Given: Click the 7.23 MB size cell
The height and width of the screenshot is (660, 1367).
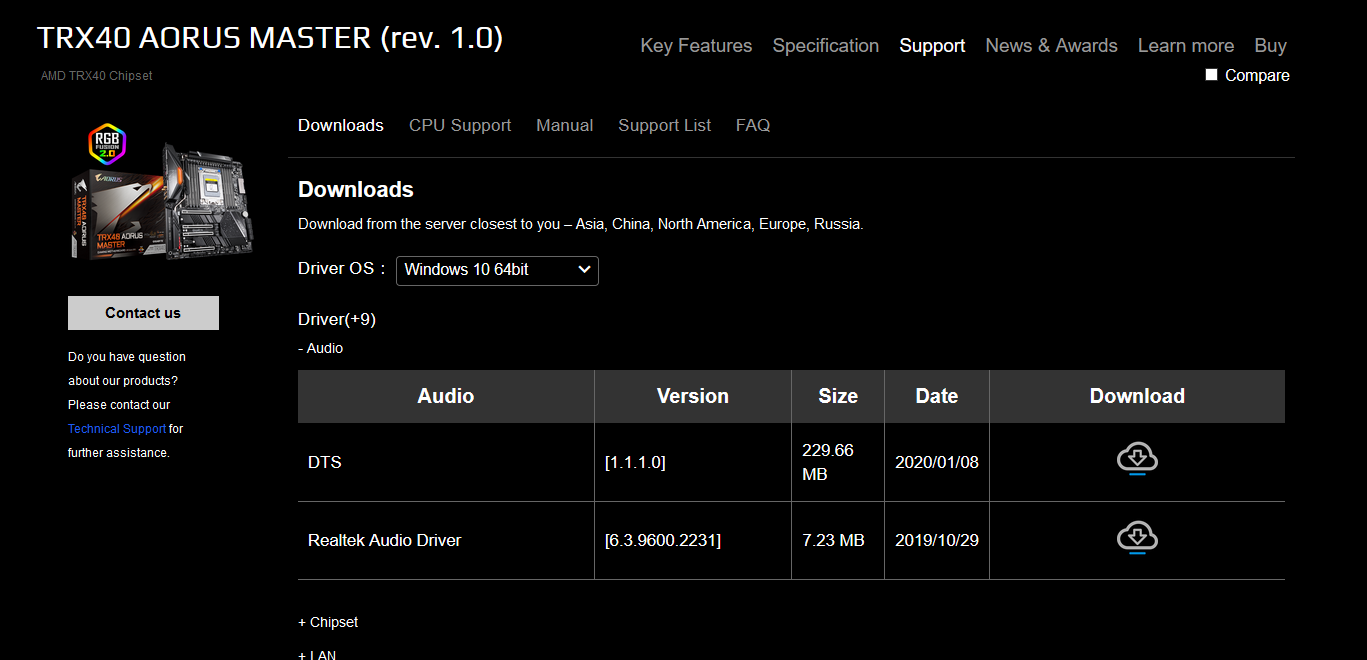Looking at the screenshot, I should 838,540.
